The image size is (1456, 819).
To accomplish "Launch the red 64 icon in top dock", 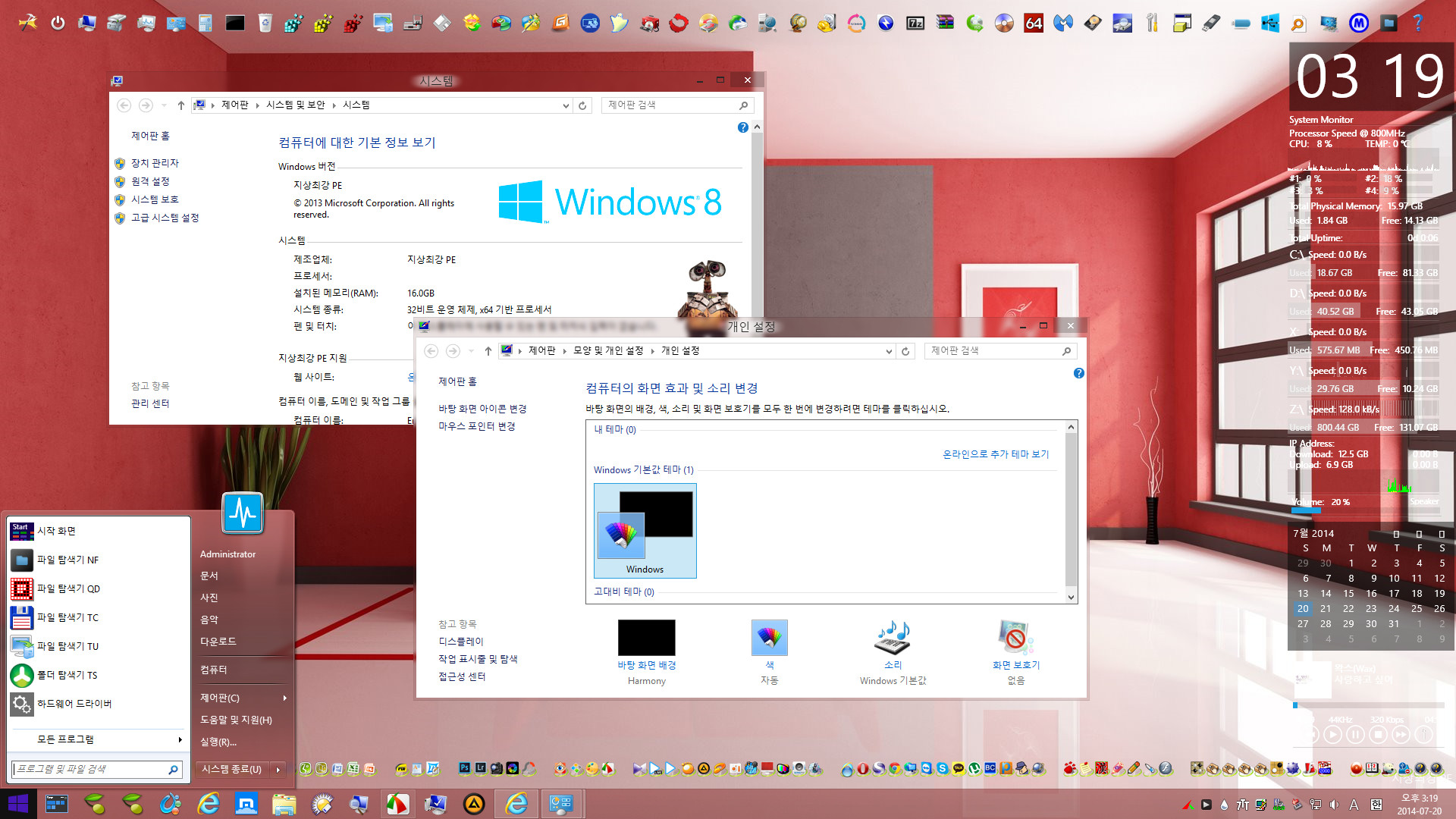I will pyautogui.click(x=1034, y=23).
